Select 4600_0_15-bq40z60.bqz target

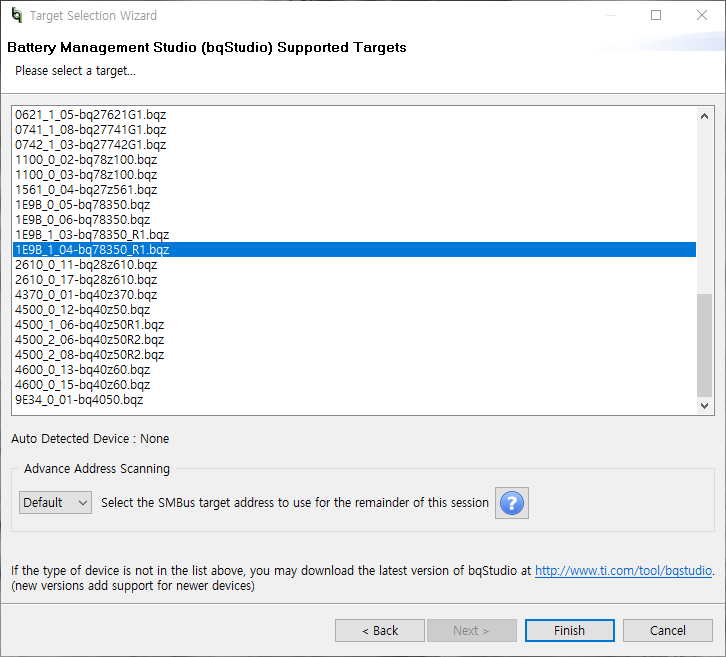click(x=354, y=385)
